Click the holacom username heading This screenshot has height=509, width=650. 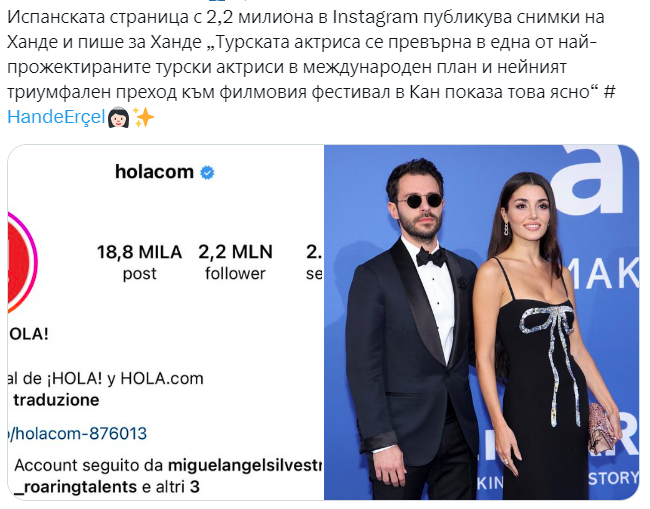tap(154, 172)
